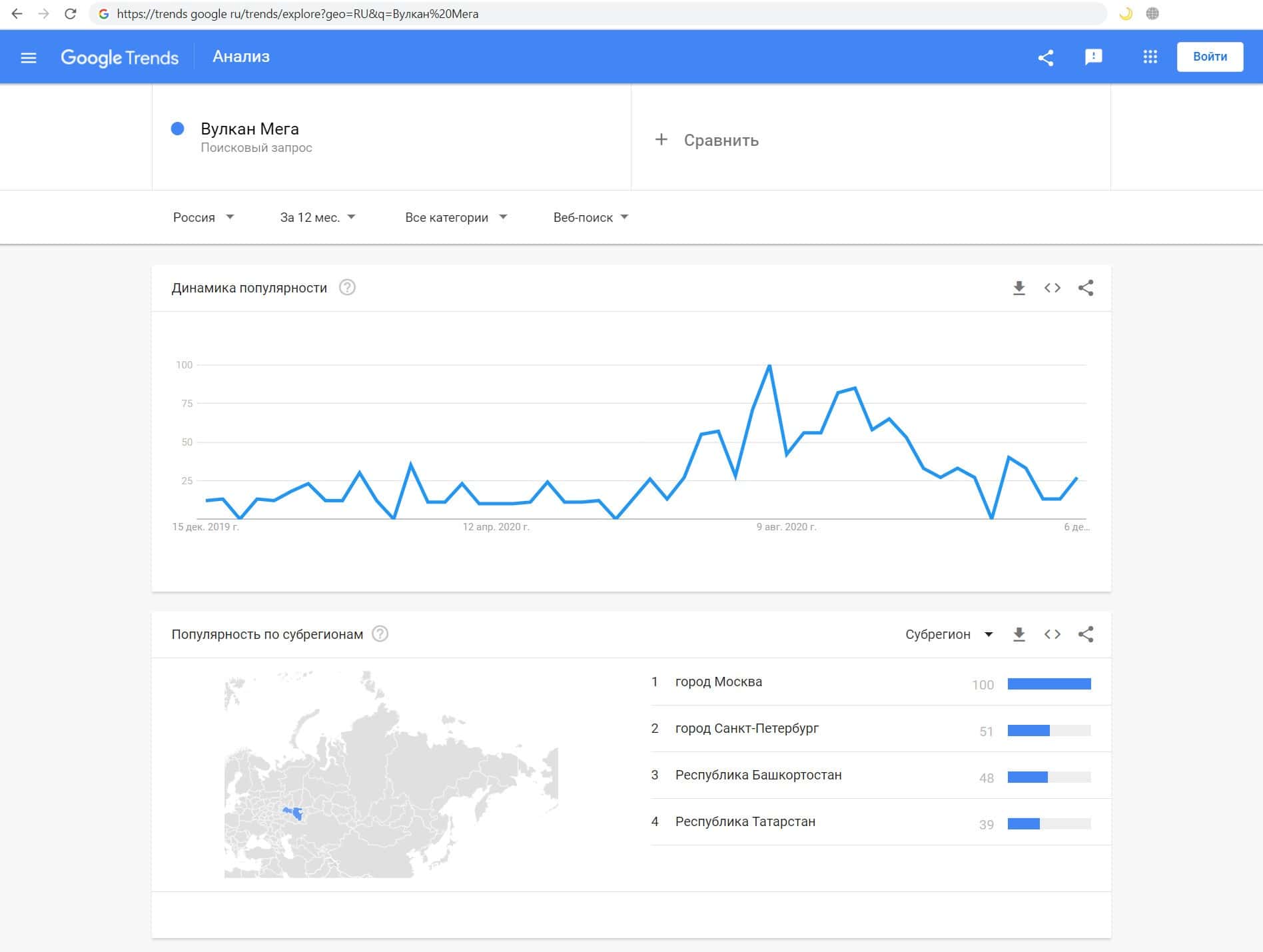Click the Вулкан Мега search term field
The width and height of the screenshot is (1263, 952).
click(x=250, y=129)
